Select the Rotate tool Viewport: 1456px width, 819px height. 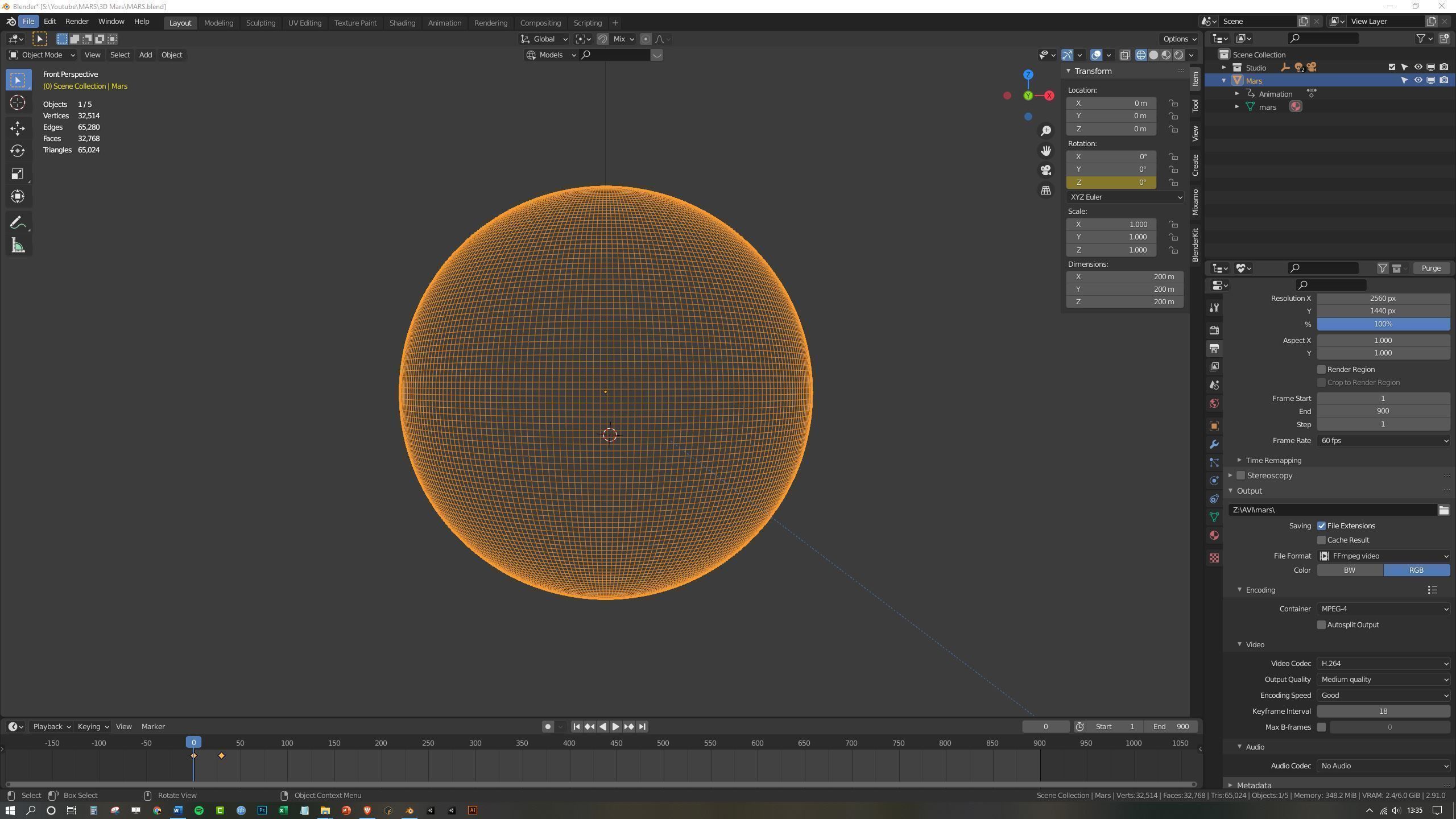click(x=18, y=151)
